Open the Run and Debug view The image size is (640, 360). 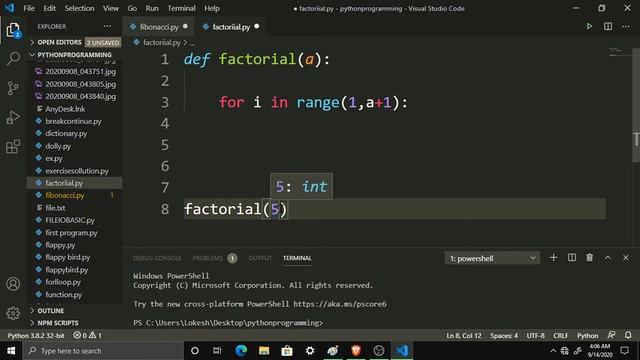pos(13,118)
